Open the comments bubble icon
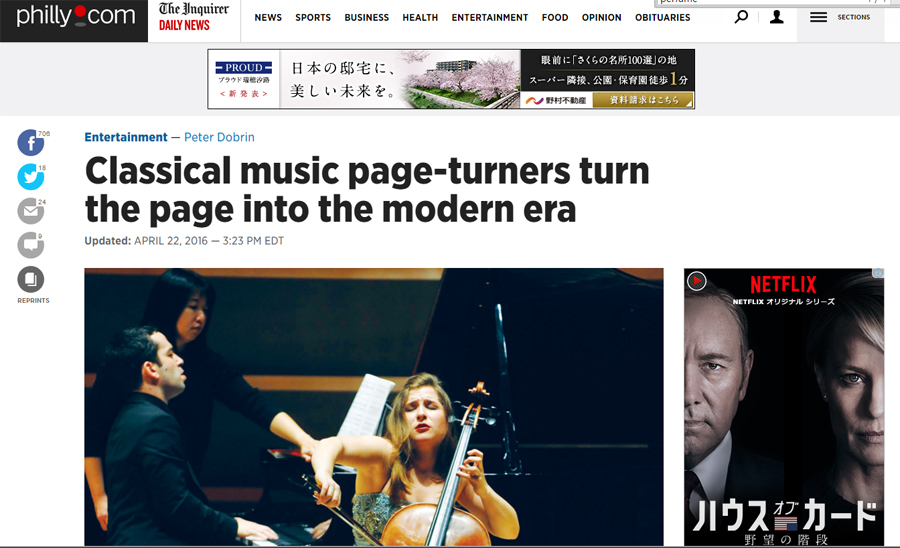900x548 pixels. coord(31,245)
